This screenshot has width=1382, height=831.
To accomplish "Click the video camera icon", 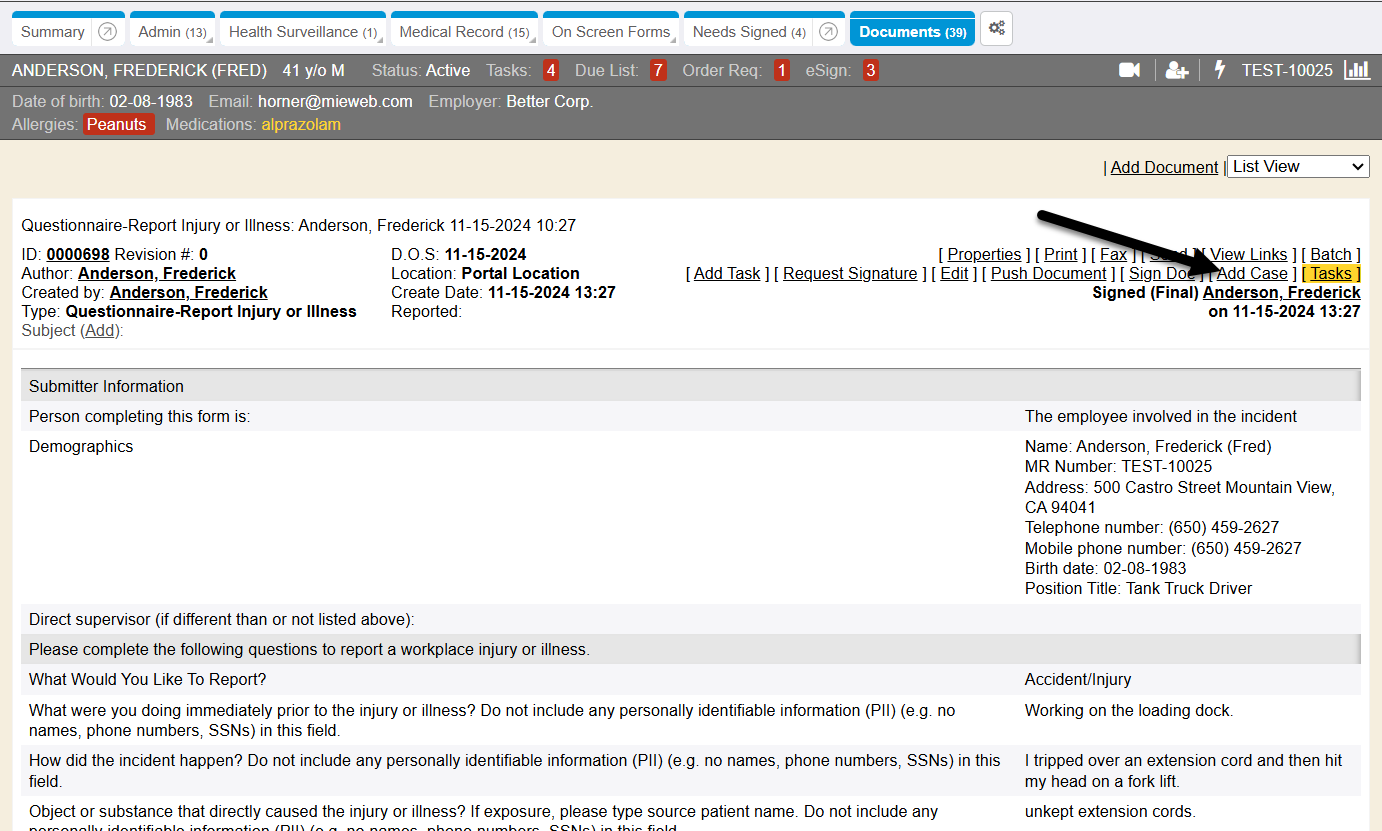I will 1129,70.
